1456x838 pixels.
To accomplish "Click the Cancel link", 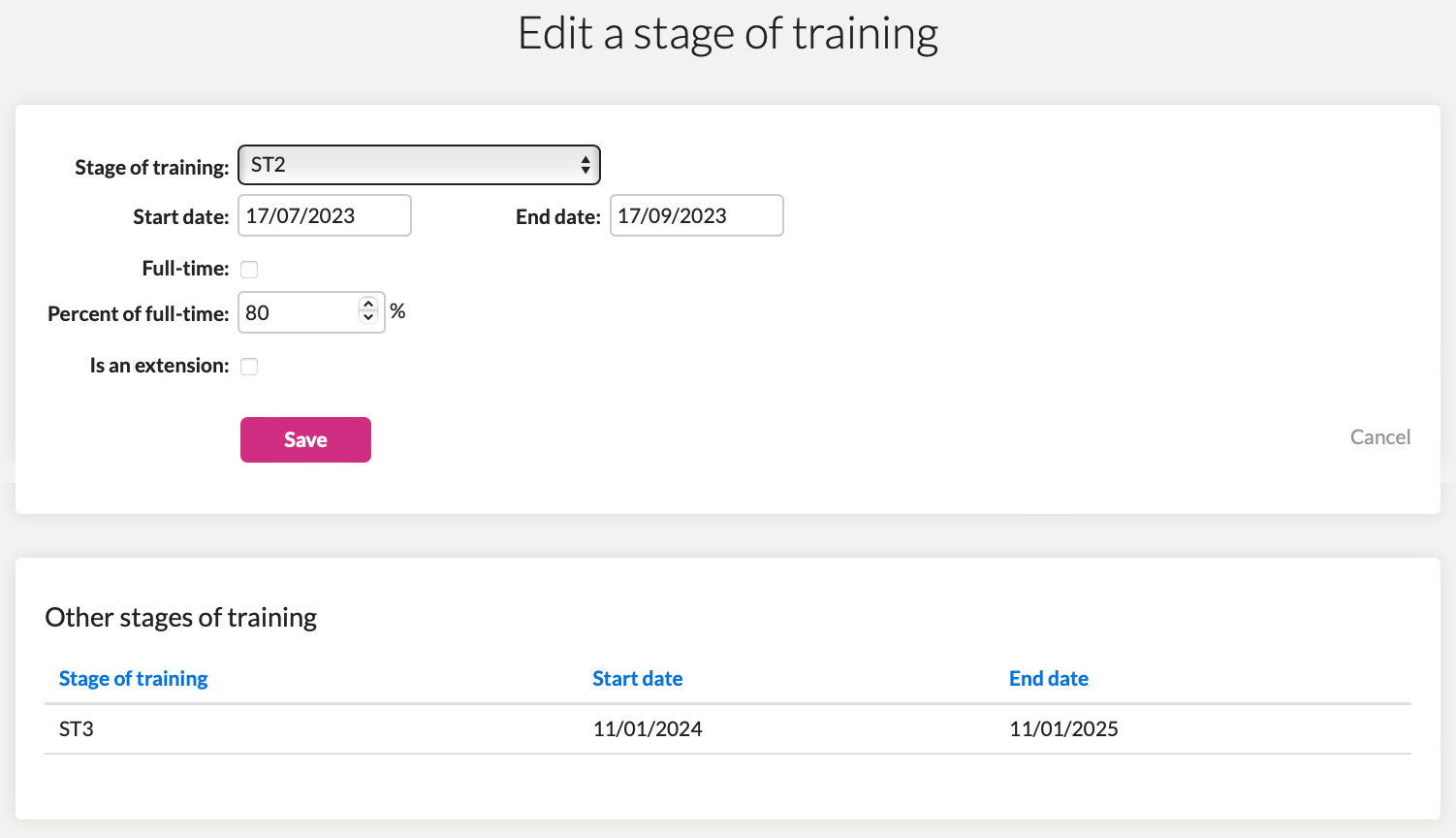I will [x=1380, y=437].
